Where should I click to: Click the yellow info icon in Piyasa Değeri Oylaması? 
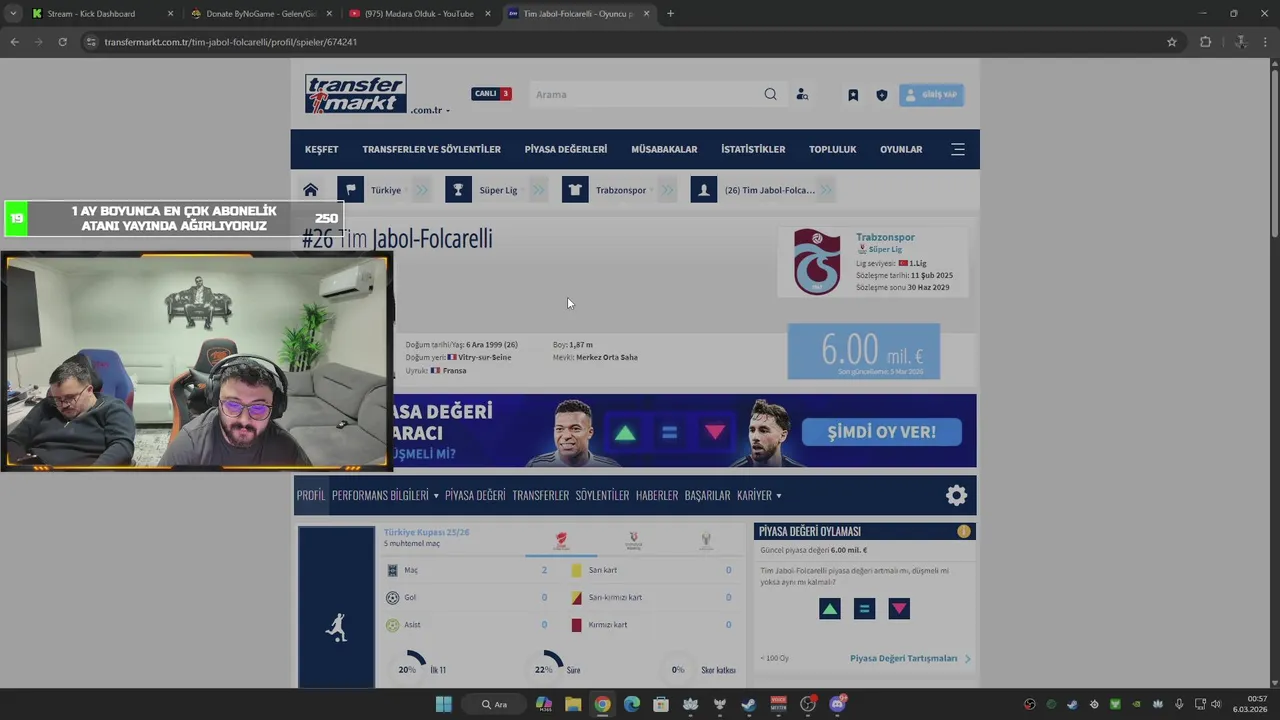[964, 531]
